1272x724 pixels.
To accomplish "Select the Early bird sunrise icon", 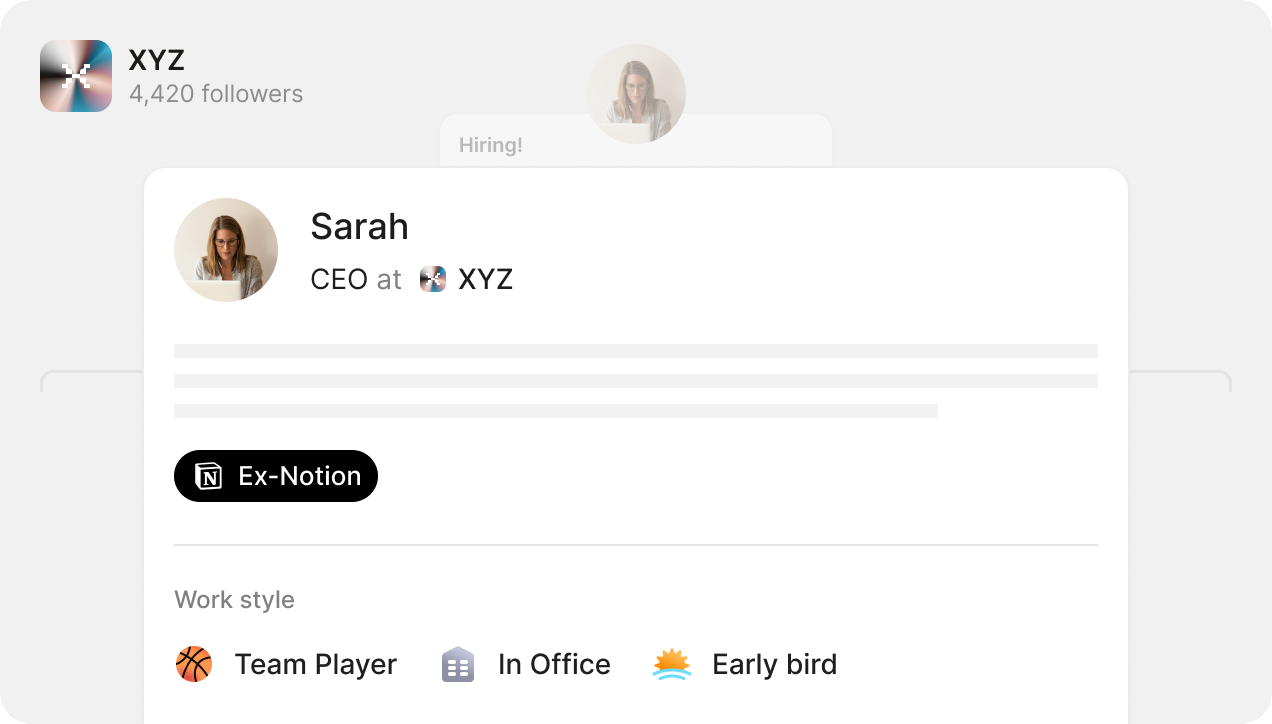I will (x=672, y=664).
